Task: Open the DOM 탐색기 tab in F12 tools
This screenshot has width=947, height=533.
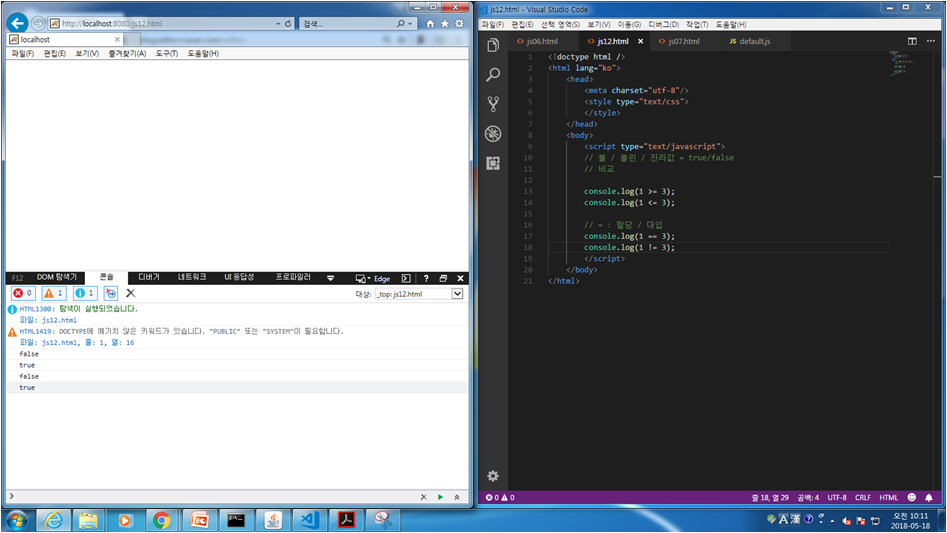Action: [57, 277]
